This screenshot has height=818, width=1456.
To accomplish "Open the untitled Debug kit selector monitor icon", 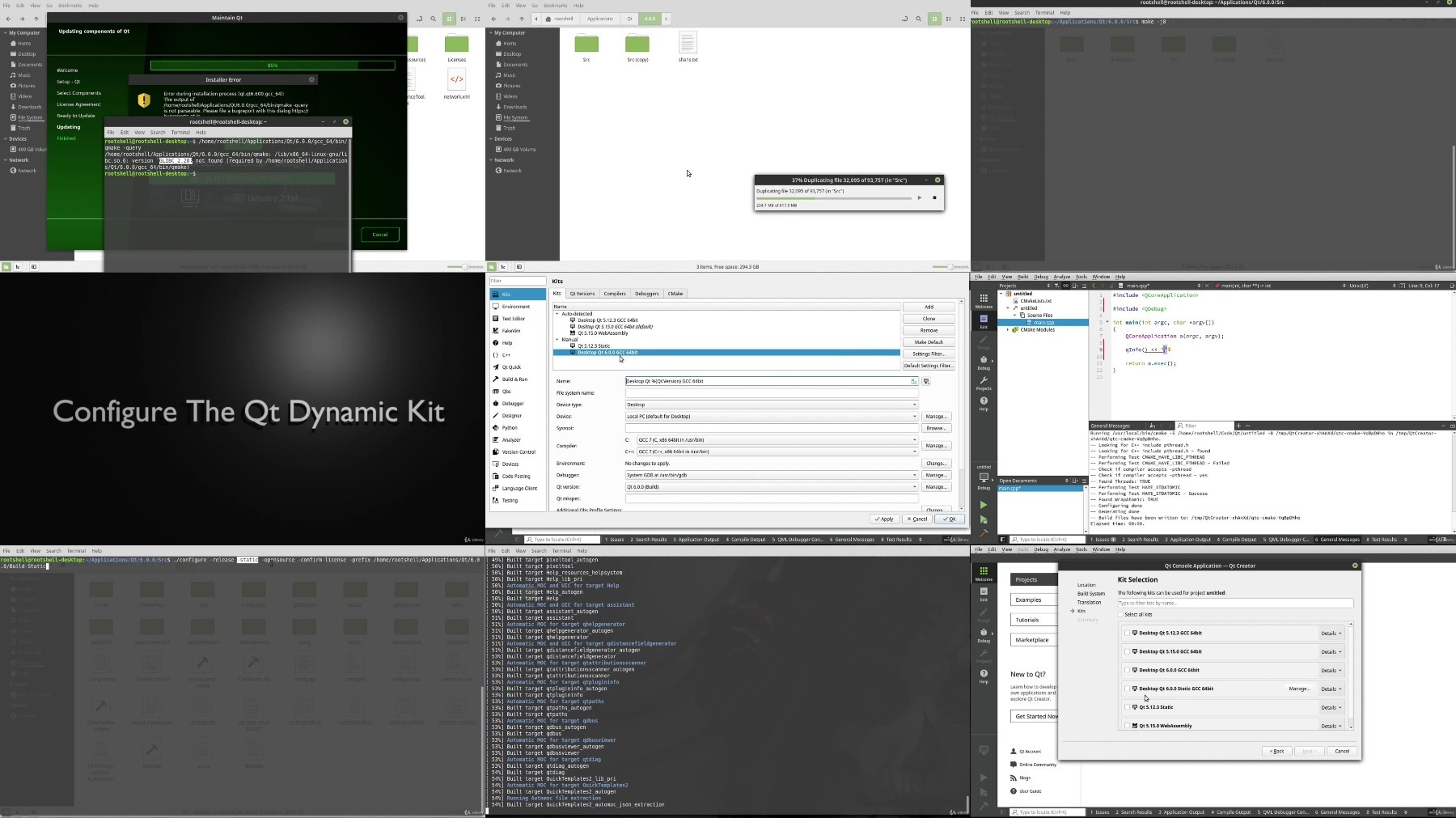I will [x=984, y=477].
